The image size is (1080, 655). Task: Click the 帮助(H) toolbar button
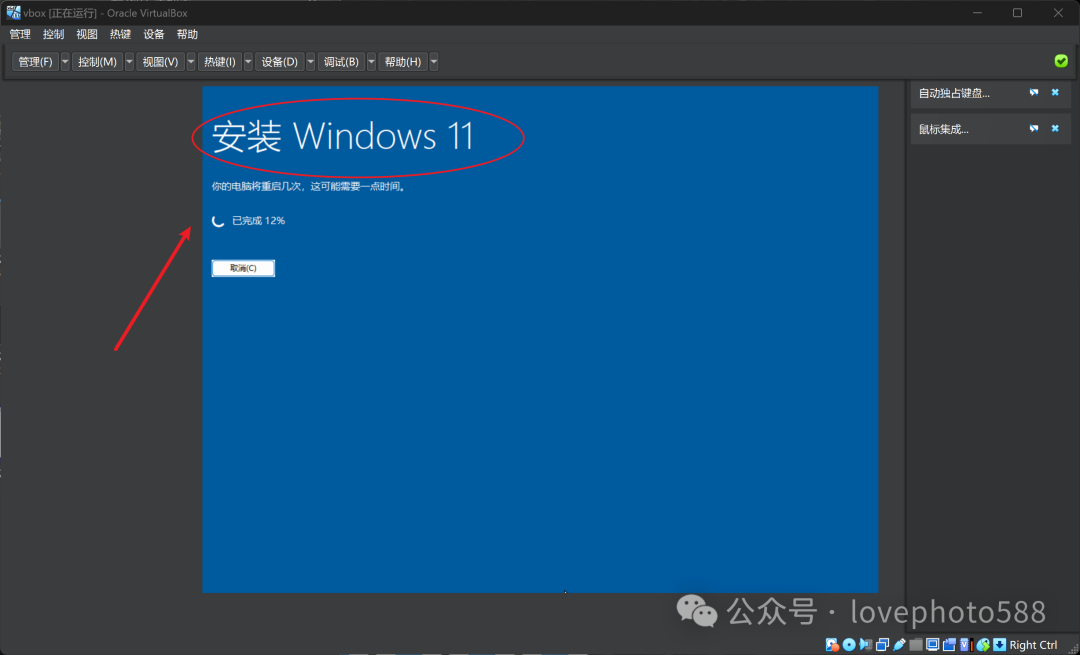coord(403,61)
